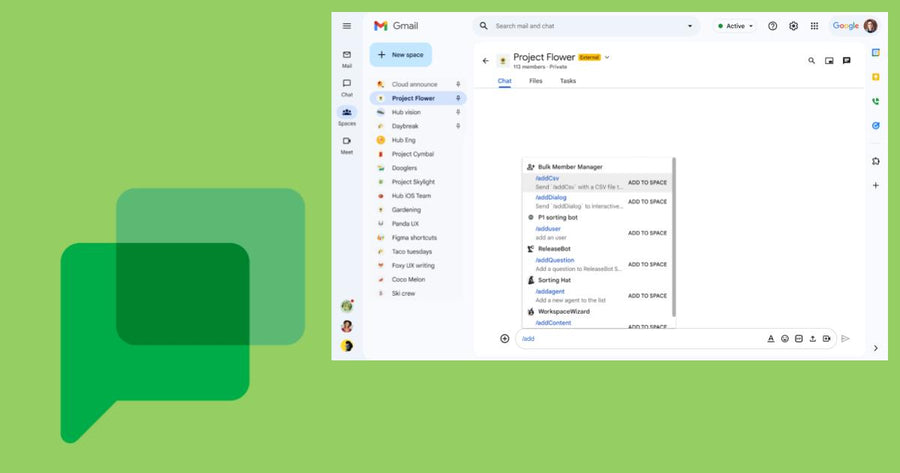Click the search magnifier in search bar
Viewport: 900px width, 473px height.
(x=484, y=26)
